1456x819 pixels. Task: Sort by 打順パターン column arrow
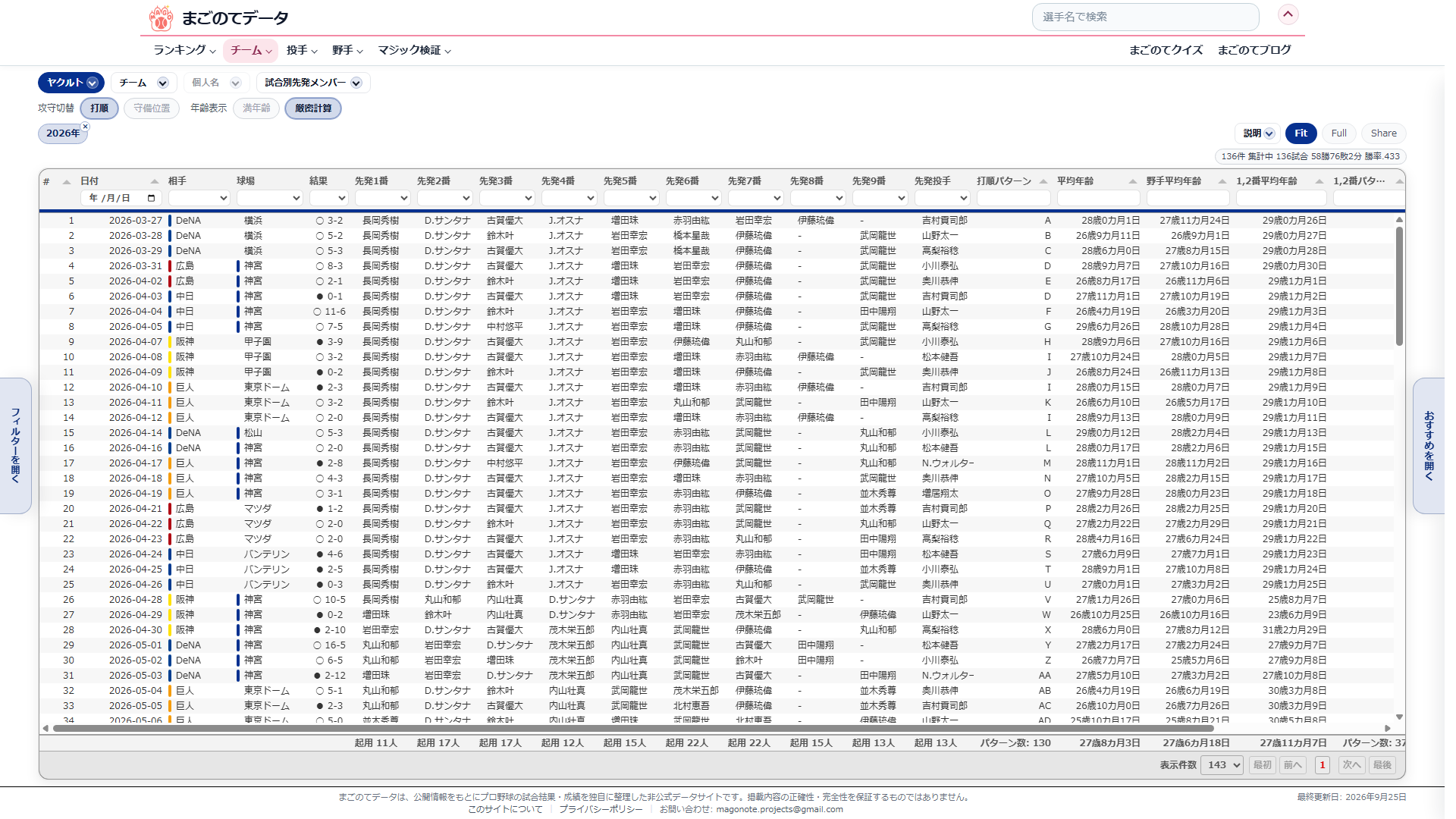(1043, 181)
